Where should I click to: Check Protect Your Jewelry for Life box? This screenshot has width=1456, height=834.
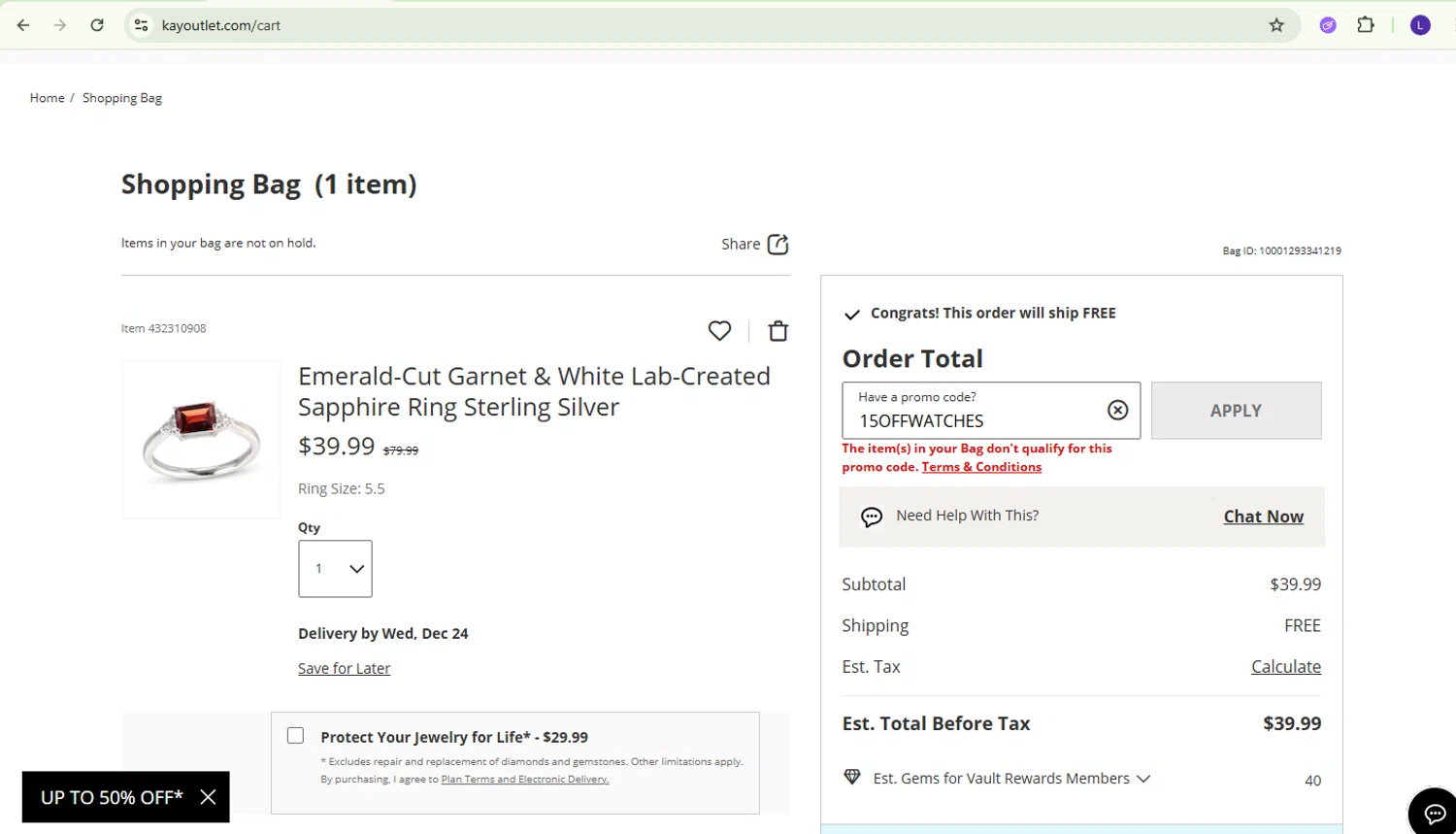pos(296,736)
